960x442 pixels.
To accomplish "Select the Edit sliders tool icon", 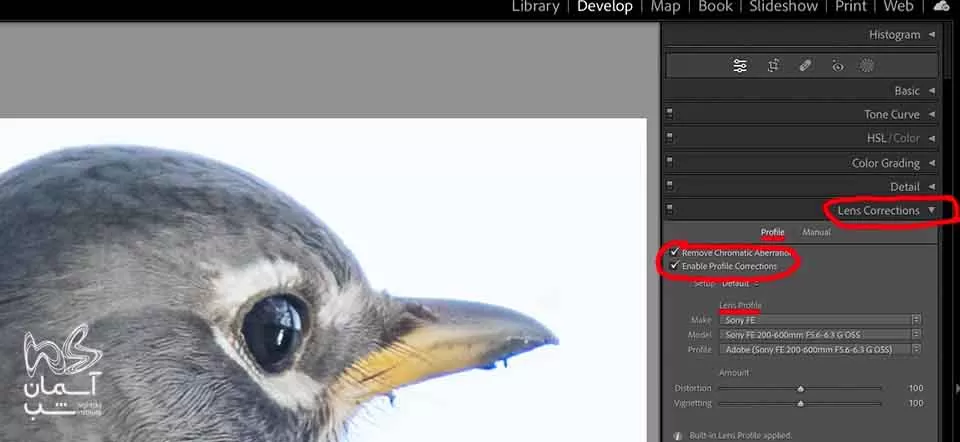I will (740, 66).
